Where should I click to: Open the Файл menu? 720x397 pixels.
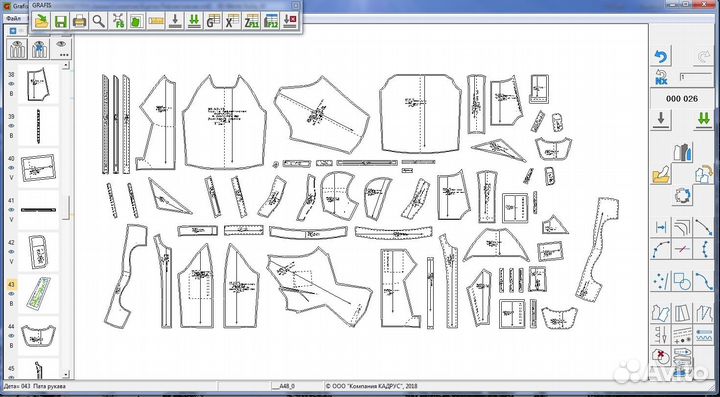click(x=13, y=19)
